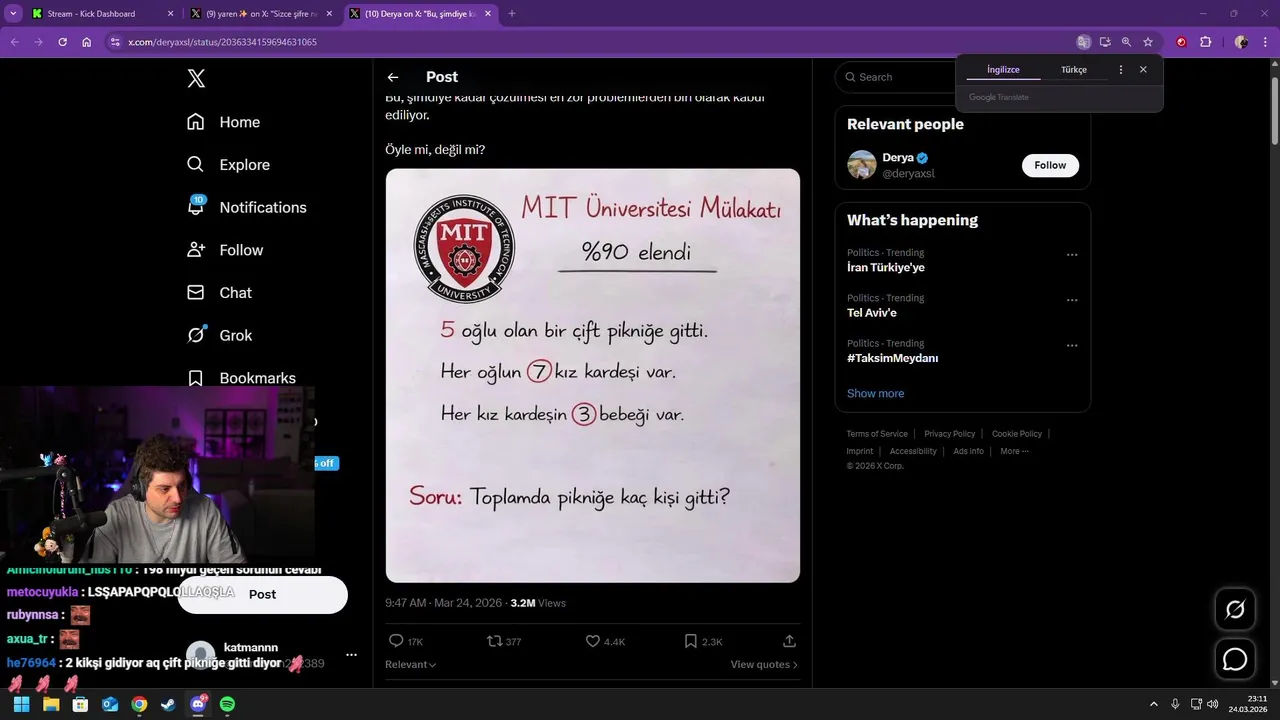Open the Chrome three-dot menu
The height and width of the screenshot is (720, 1280).
coord(1263,42)
